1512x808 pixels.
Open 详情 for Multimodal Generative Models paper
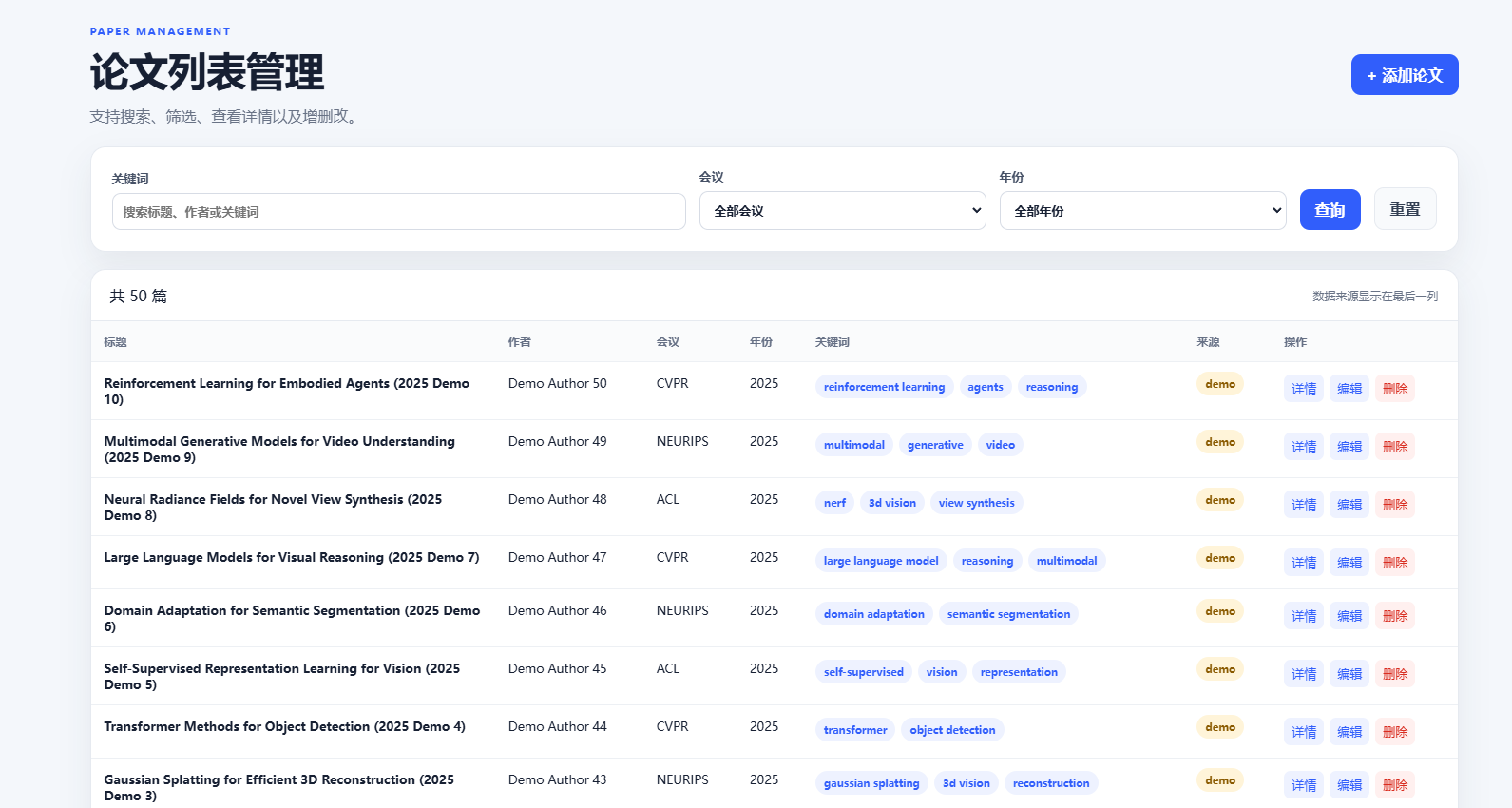tap(1304, 446)
